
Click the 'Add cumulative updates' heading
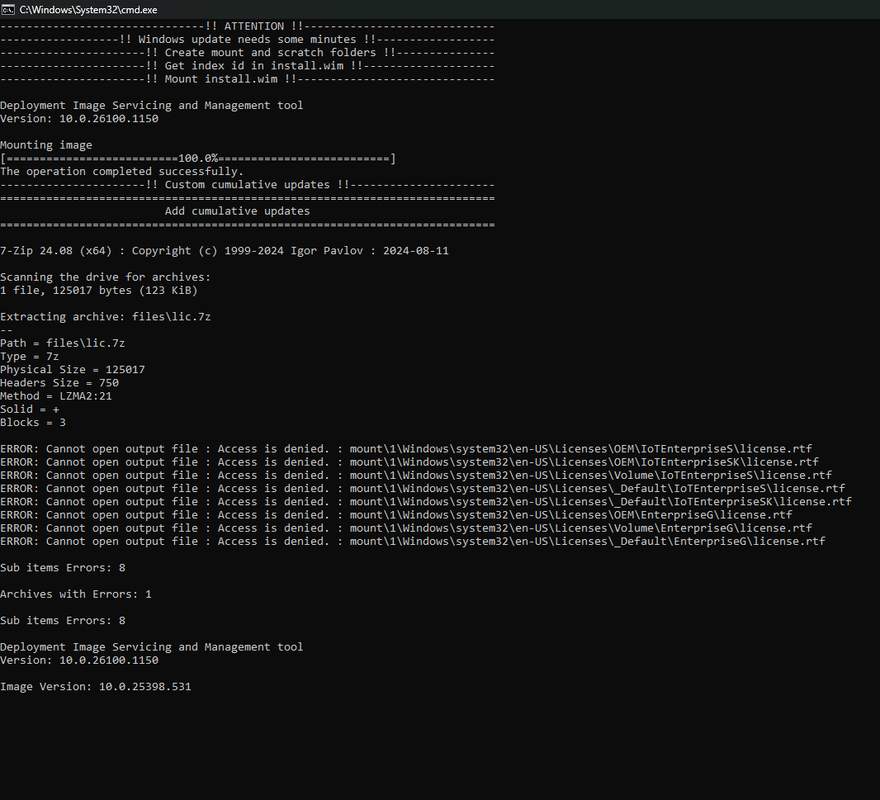237,211
